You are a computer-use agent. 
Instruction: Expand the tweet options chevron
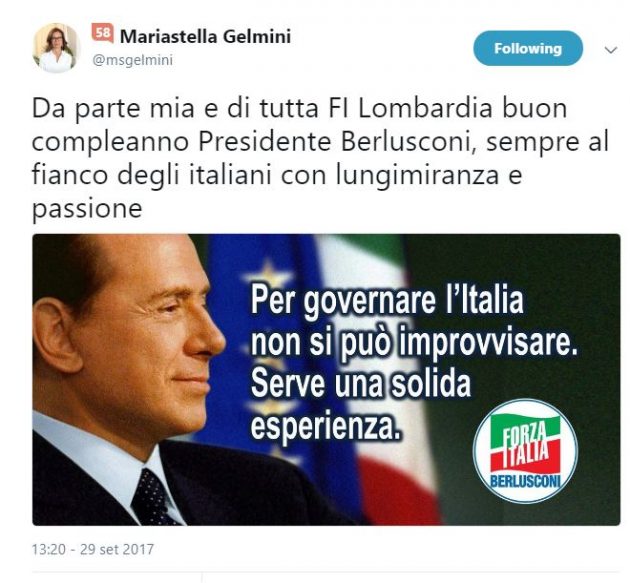pos(611,50)
